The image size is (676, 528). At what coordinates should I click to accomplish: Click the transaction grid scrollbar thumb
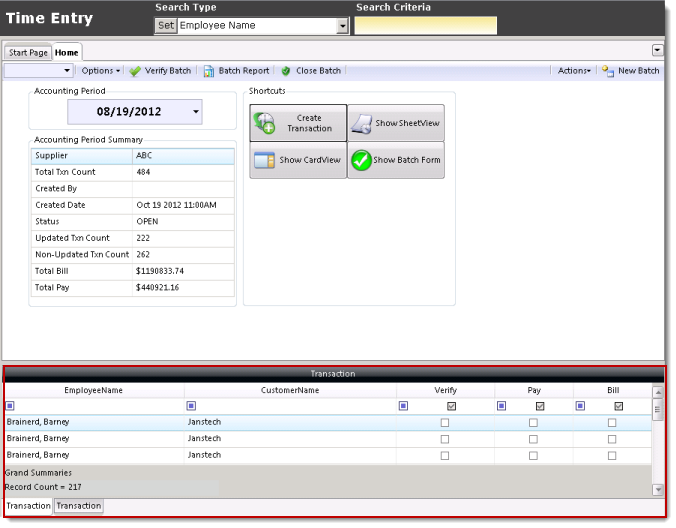657,410
